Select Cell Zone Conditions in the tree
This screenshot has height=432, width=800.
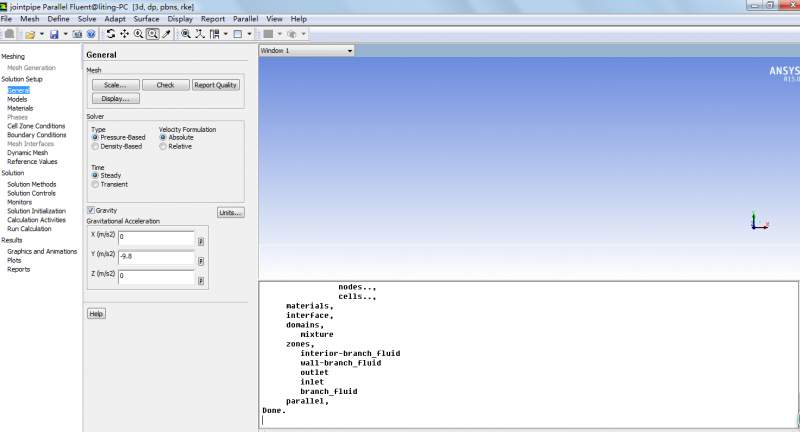pos(36,125)
